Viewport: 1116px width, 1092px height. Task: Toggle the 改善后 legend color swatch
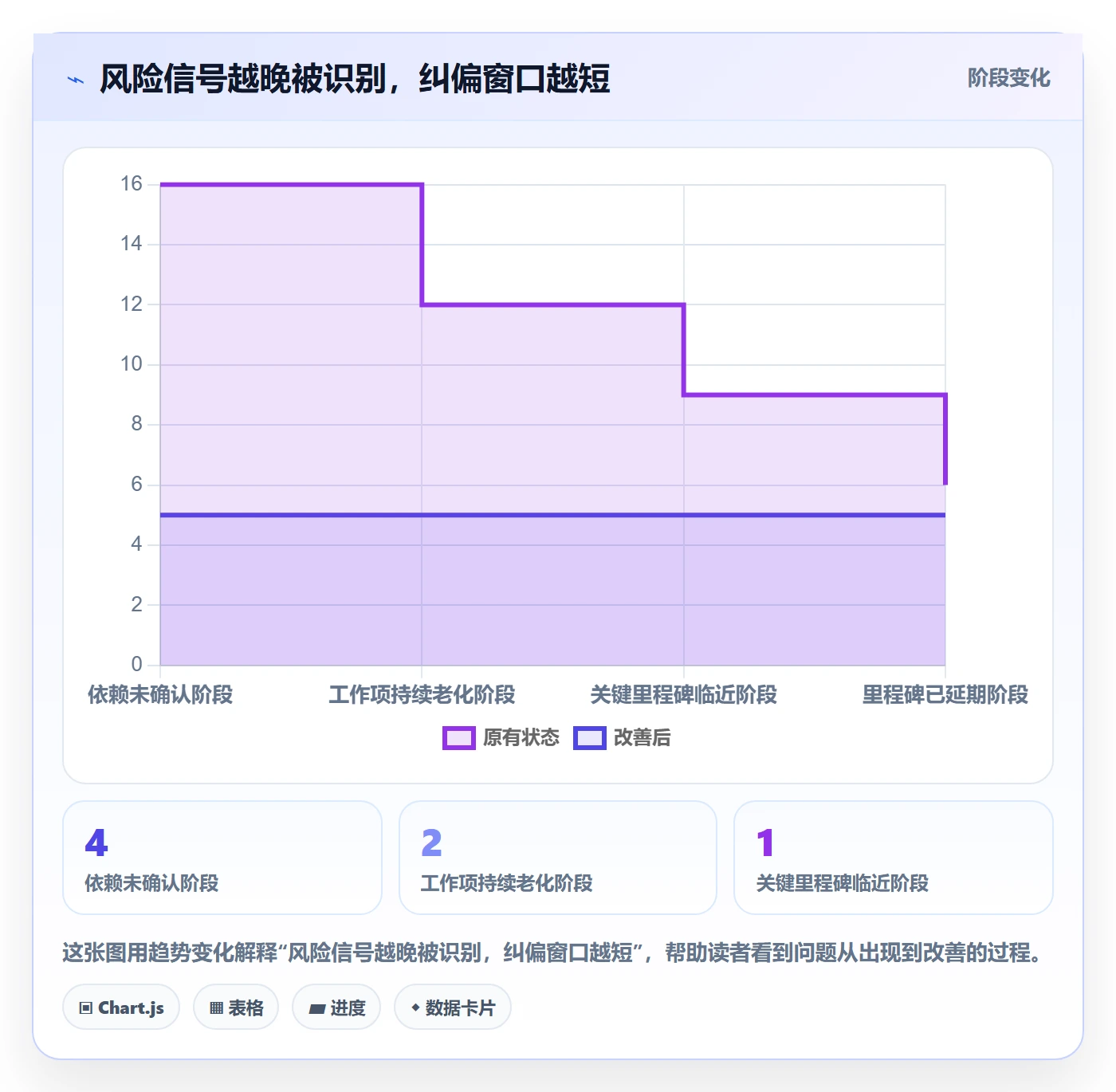(590, 738)
